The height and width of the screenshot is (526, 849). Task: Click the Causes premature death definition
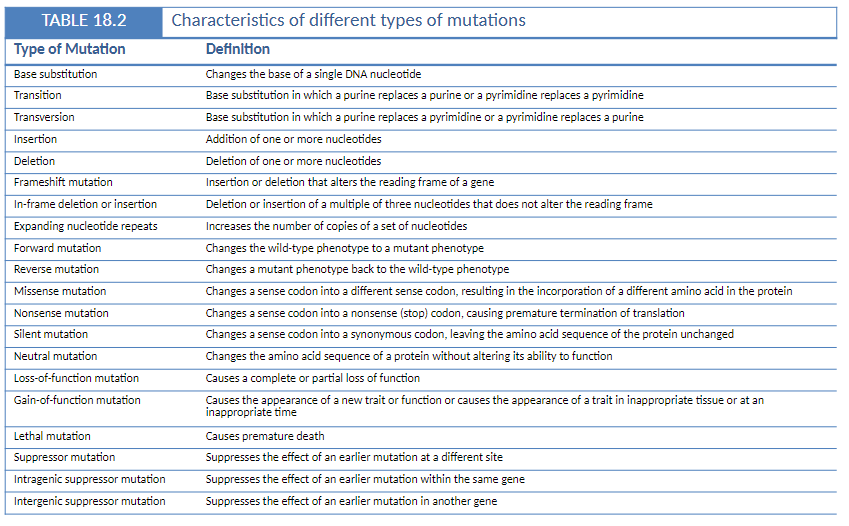click(x=265, y=436)
